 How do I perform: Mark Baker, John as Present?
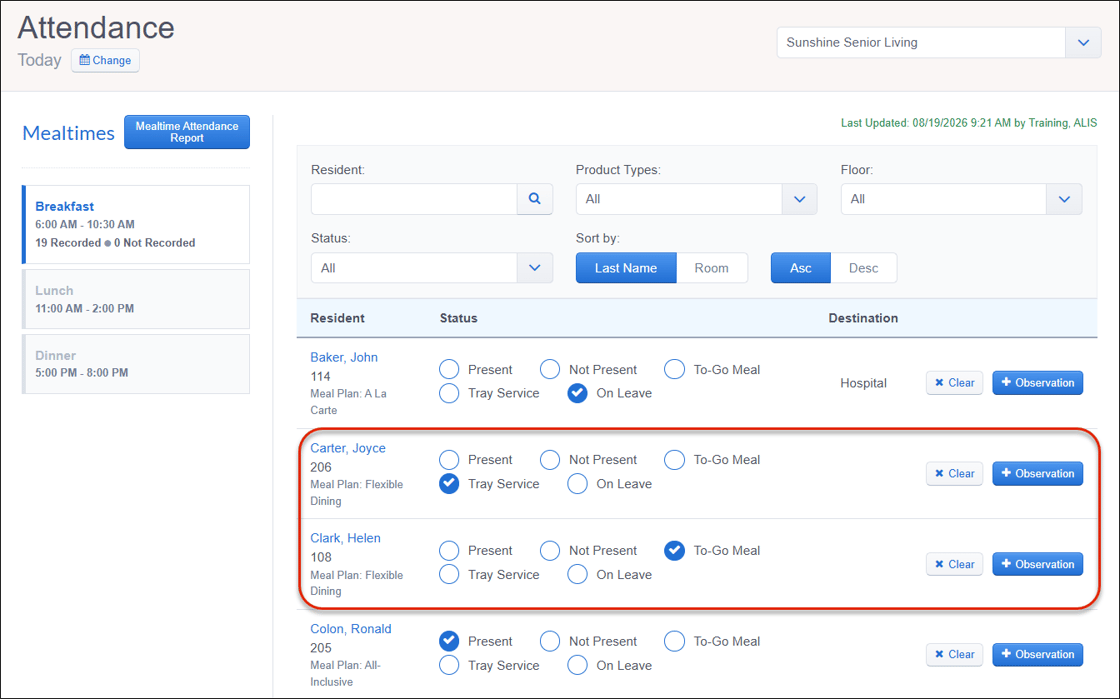[449, 369]
